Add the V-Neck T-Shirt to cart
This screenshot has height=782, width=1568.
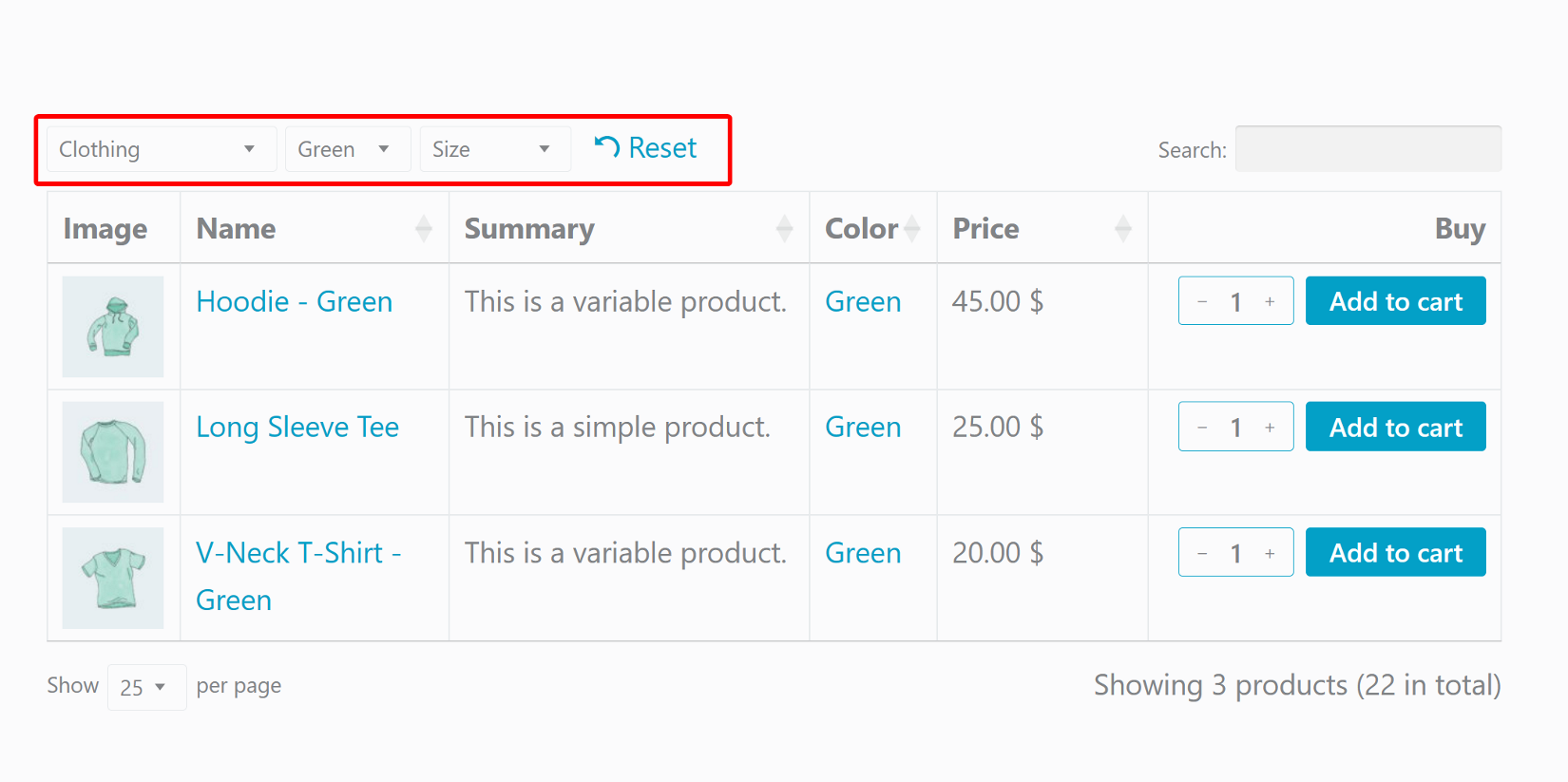[x=1395, y=552]
